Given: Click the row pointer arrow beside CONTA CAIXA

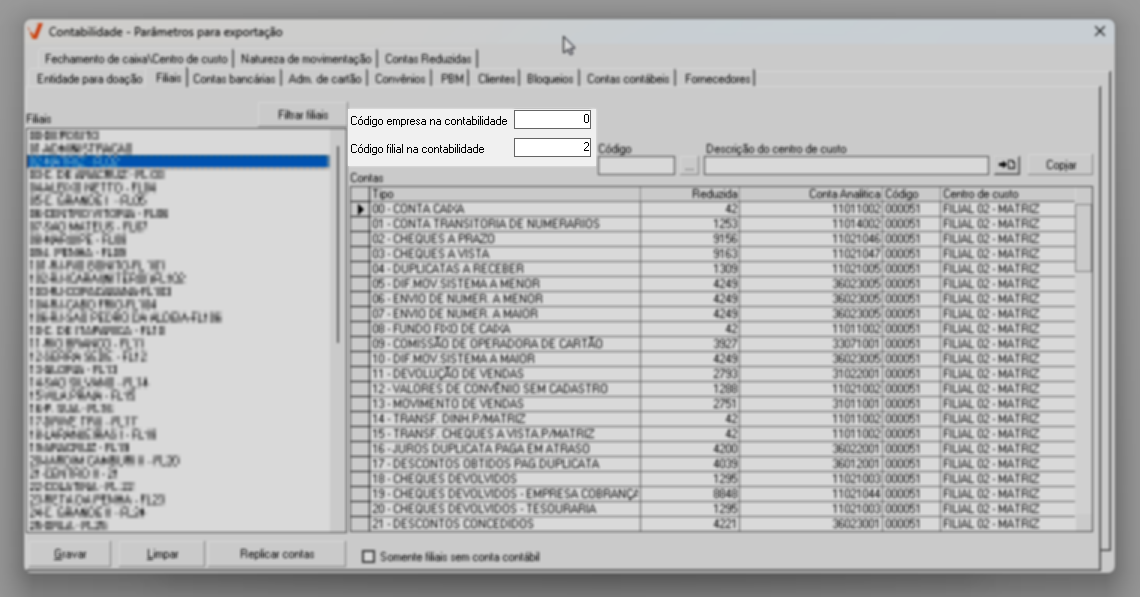Looking at the screenshot, I should click(360, 209).
